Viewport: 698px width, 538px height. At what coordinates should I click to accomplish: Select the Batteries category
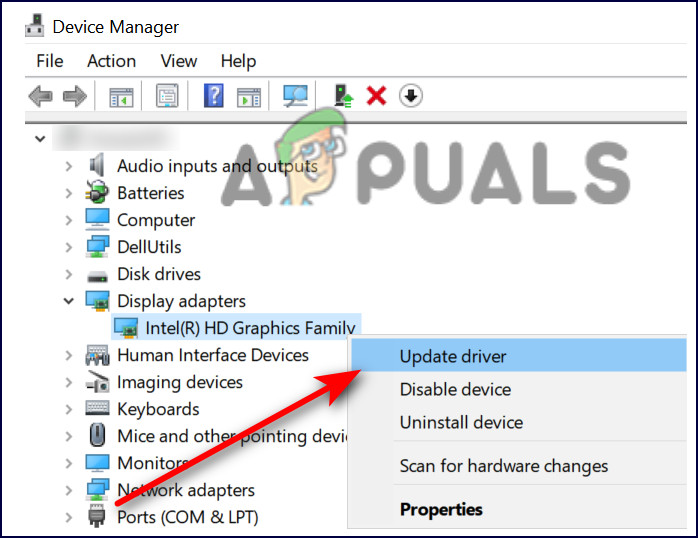click(150, 193)
